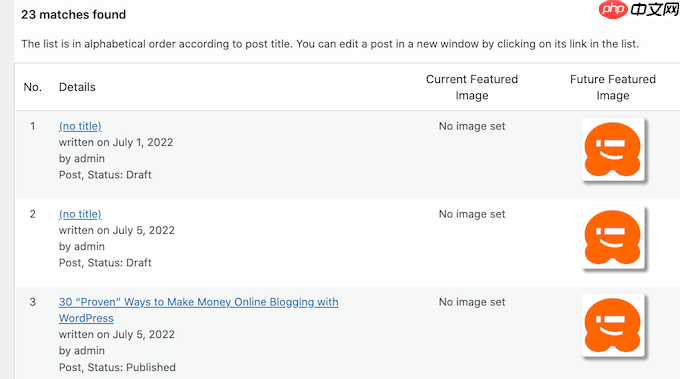This screenshot has width=680, height=379.
Task: Click 'No image set' text in row 2
Action: coord(472,214)
